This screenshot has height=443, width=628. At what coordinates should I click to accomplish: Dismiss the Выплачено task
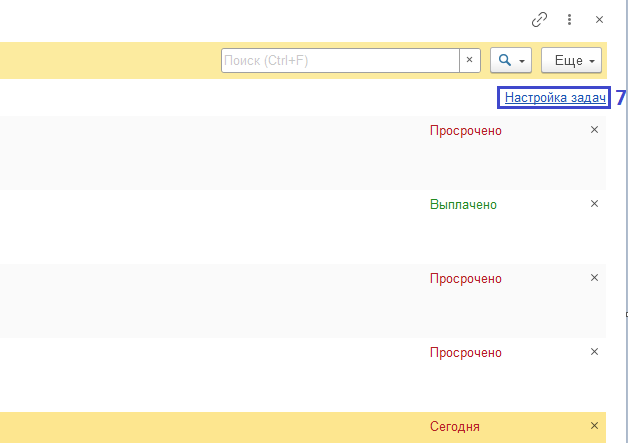coord(594,204)
